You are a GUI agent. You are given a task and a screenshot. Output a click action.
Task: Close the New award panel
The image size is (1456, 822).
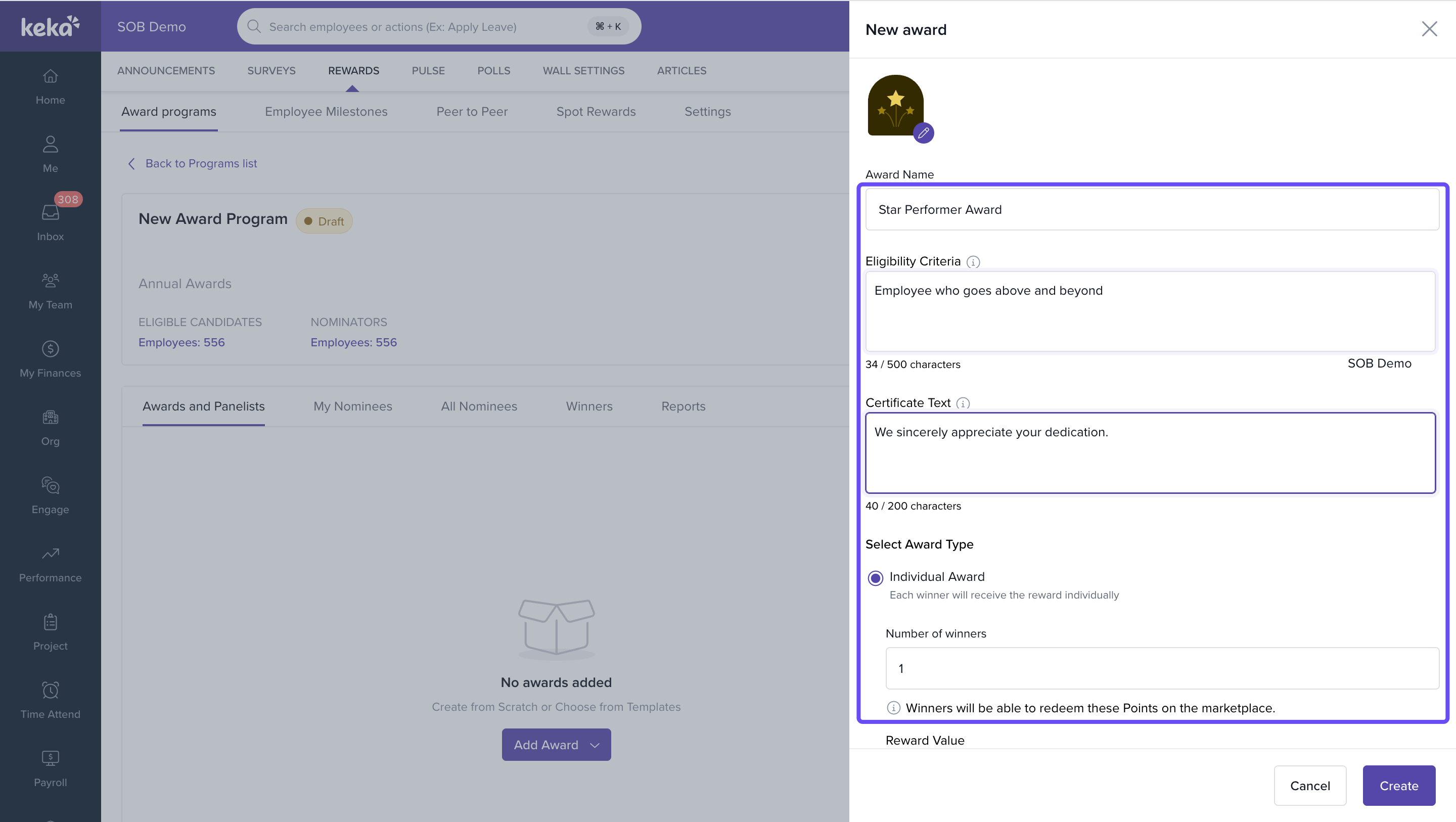click(1429, 29)
